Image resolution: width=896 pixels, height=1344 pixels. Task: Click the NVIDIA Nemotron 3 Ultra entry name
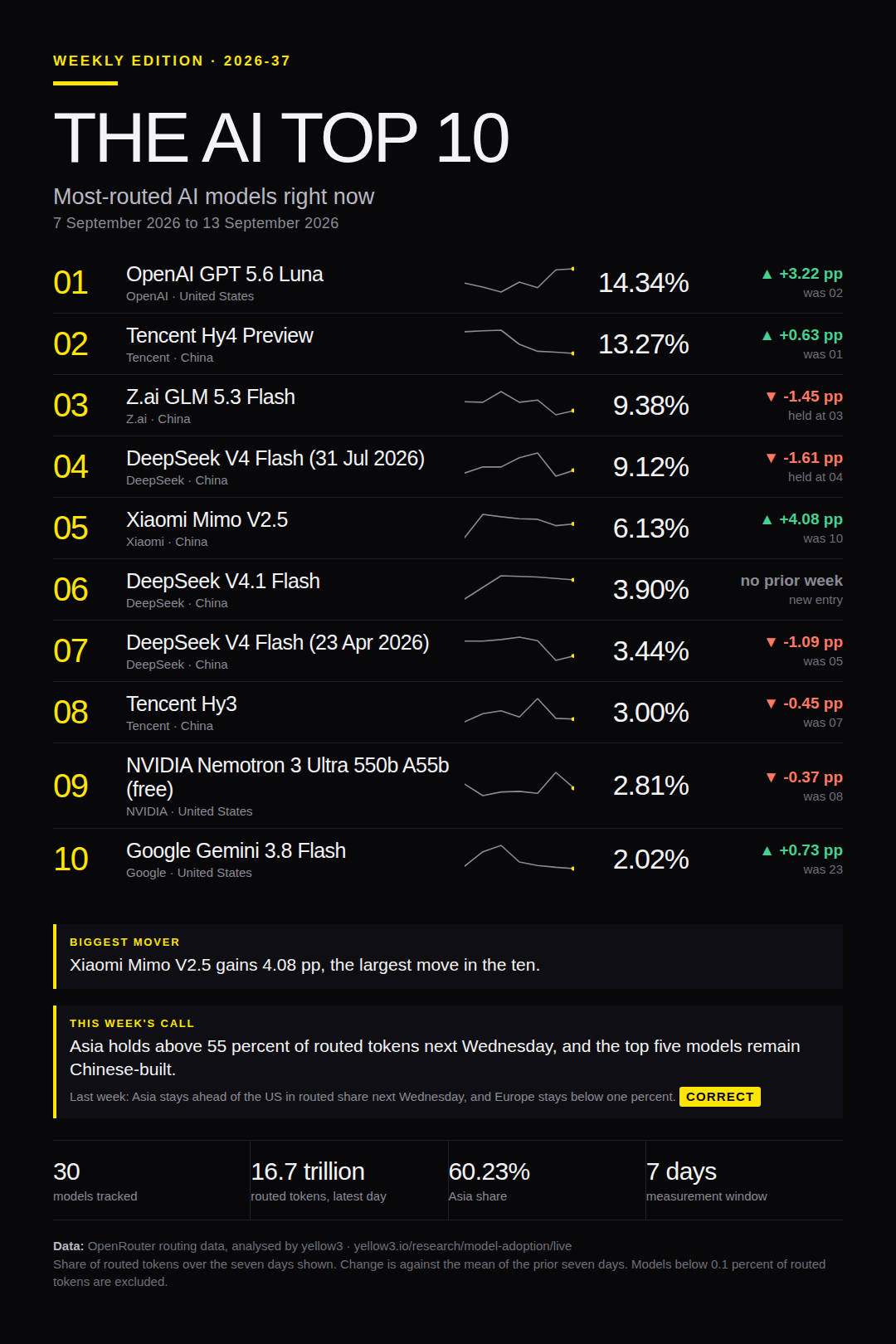[288, 777]
